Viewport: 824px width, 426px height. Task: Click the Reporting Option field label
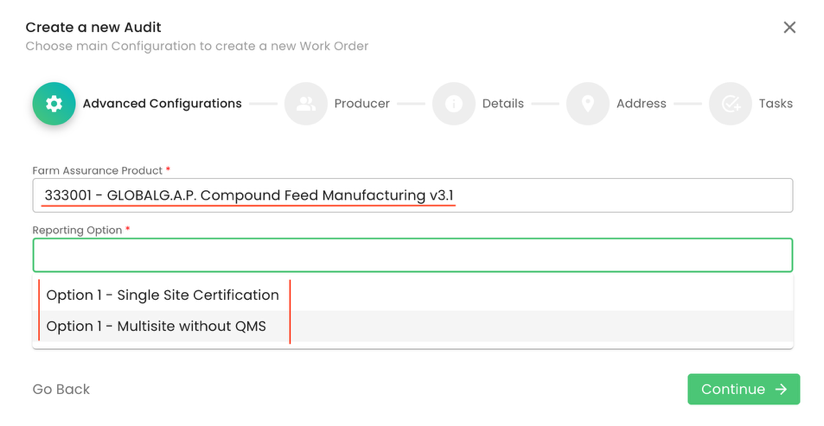coord(77,230)
